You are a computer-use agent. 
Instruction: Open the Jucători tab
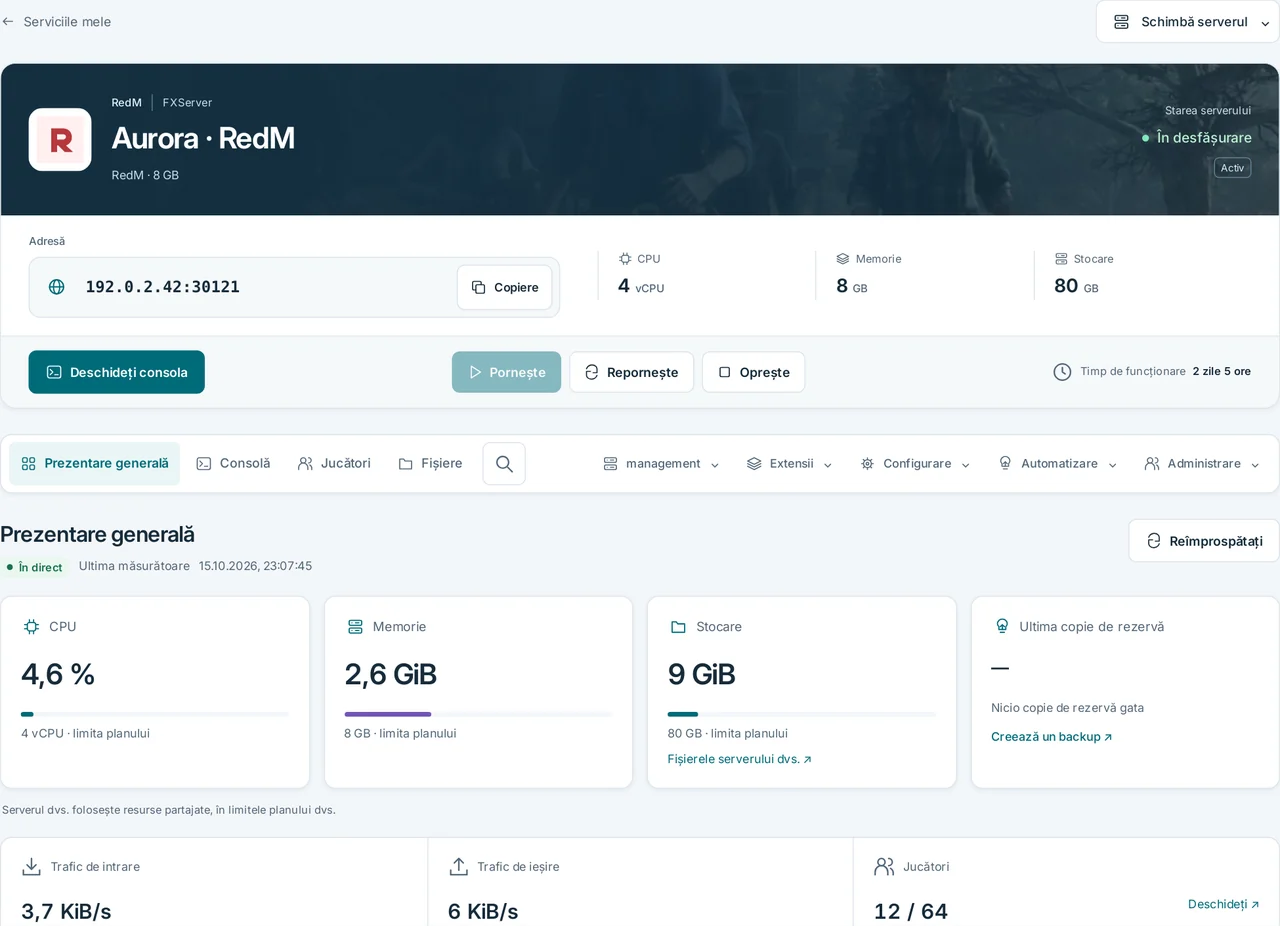[334, 464]
